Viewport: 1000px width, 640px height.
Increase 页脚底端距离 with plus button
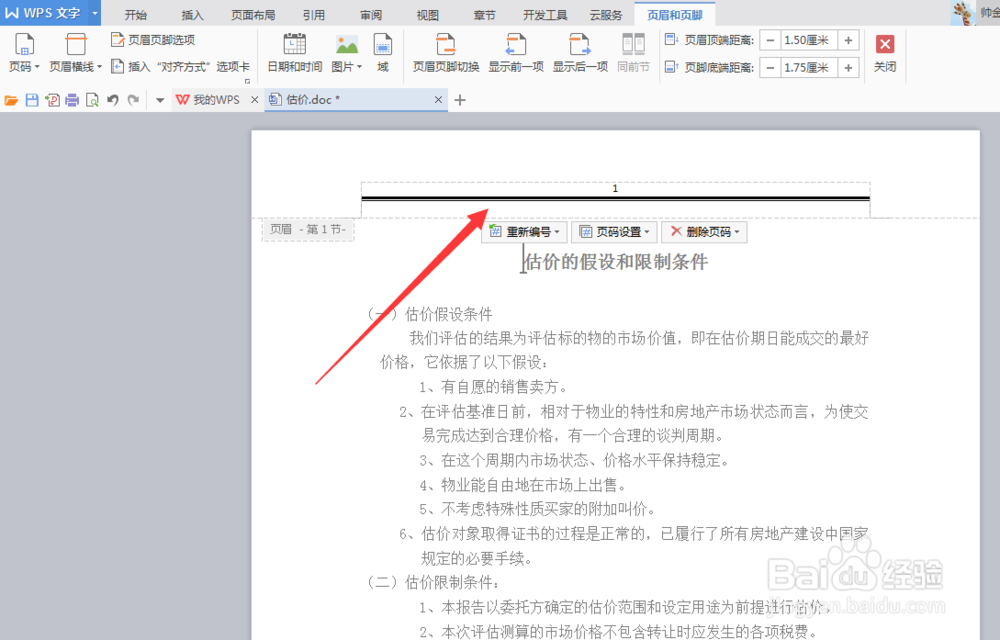coord(848,68)
